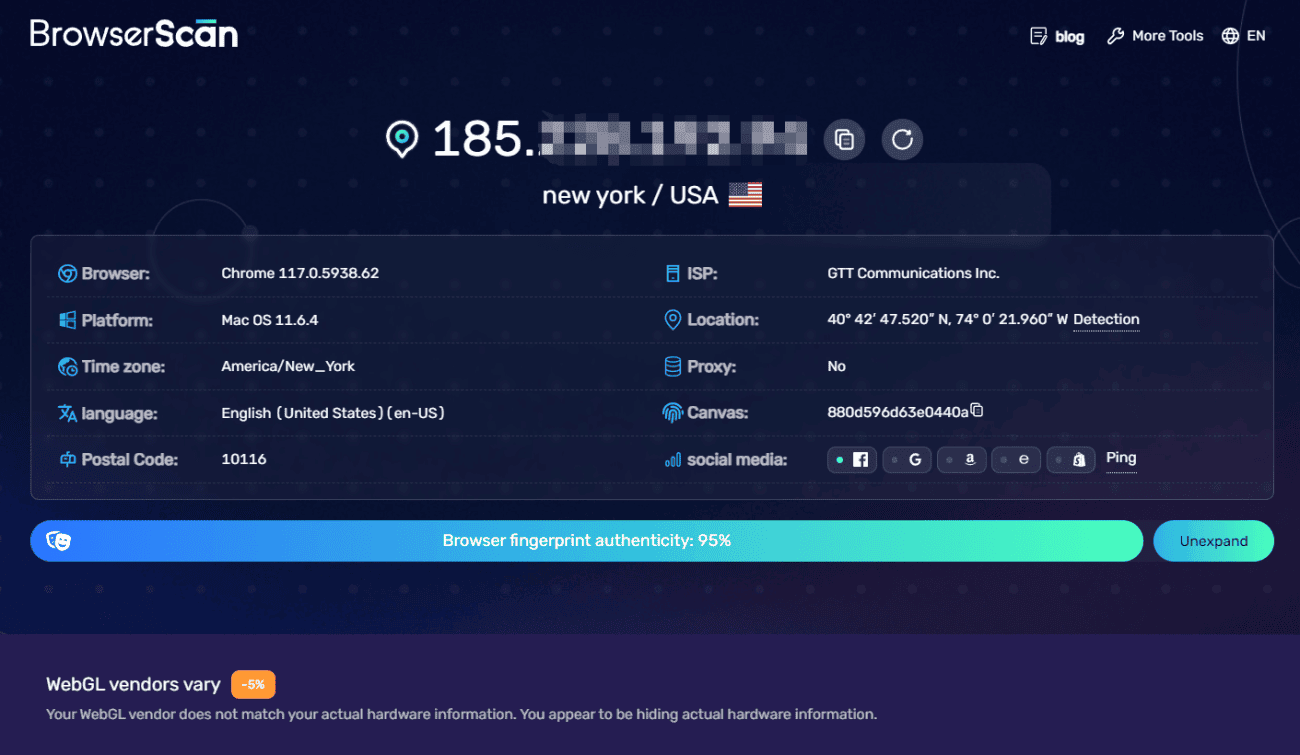1300x755 pixels.
Task: Click the Canvas fingerprint icon
Action: (x=673, y=413)
